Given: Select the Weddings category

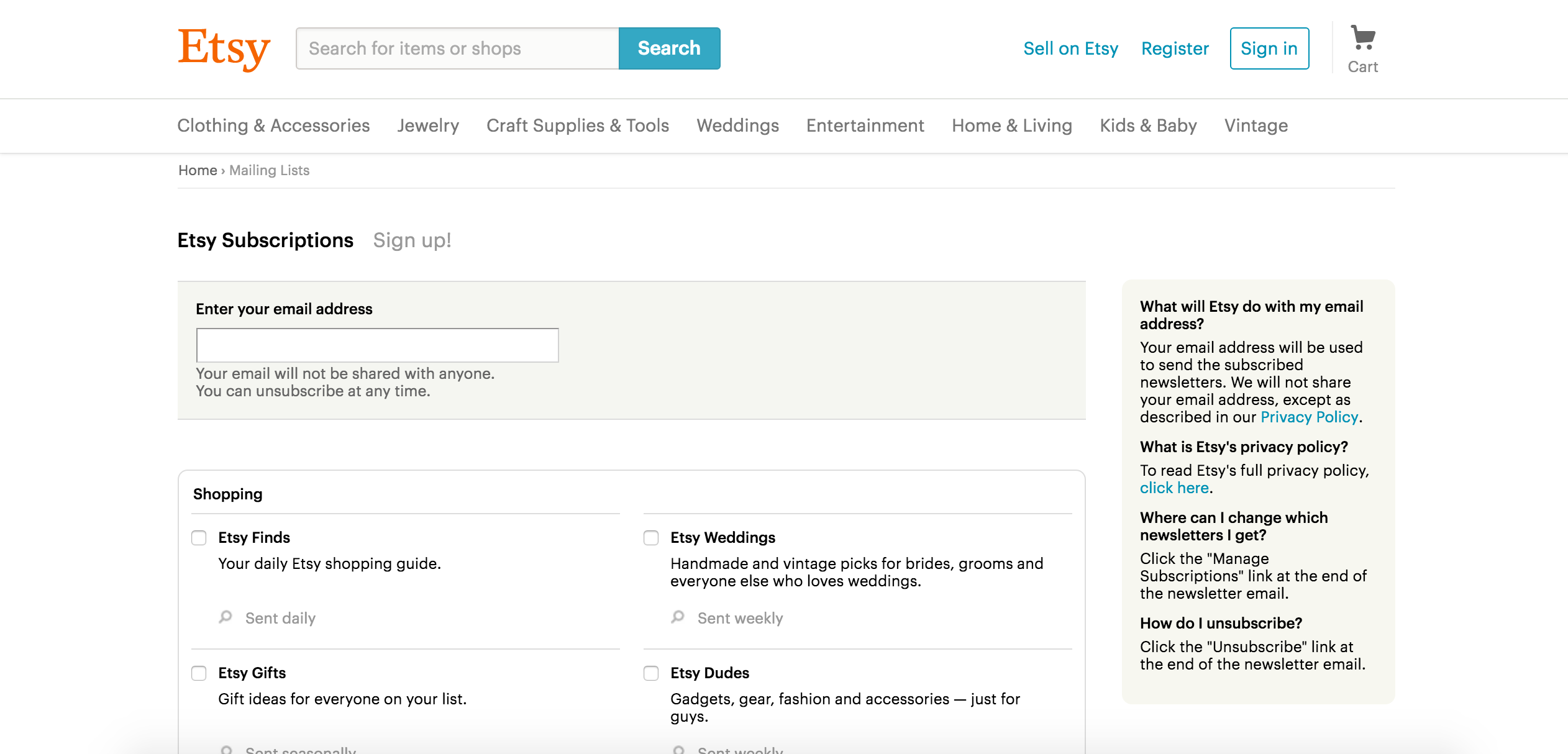Looking at the screenshot, I should click(737, 125).
